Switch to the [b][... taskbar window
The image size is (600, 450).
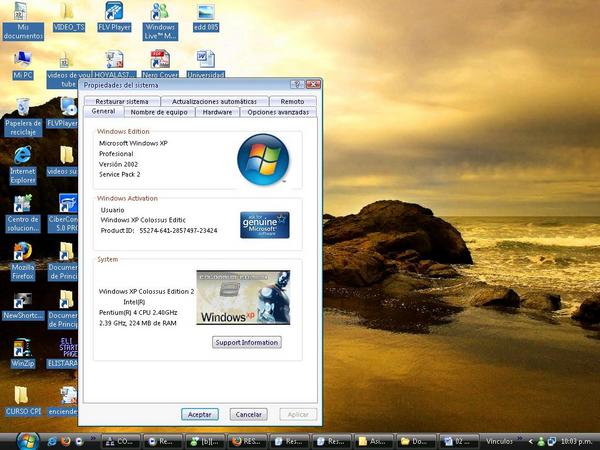pos(205,442)
